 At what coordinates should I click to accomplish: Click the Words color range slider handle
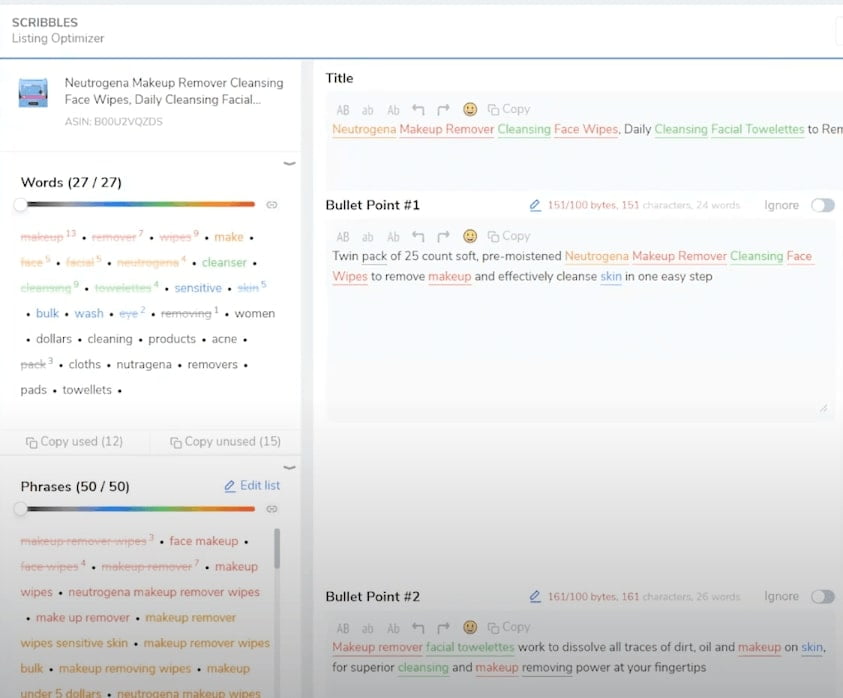(x=20, y=204)
